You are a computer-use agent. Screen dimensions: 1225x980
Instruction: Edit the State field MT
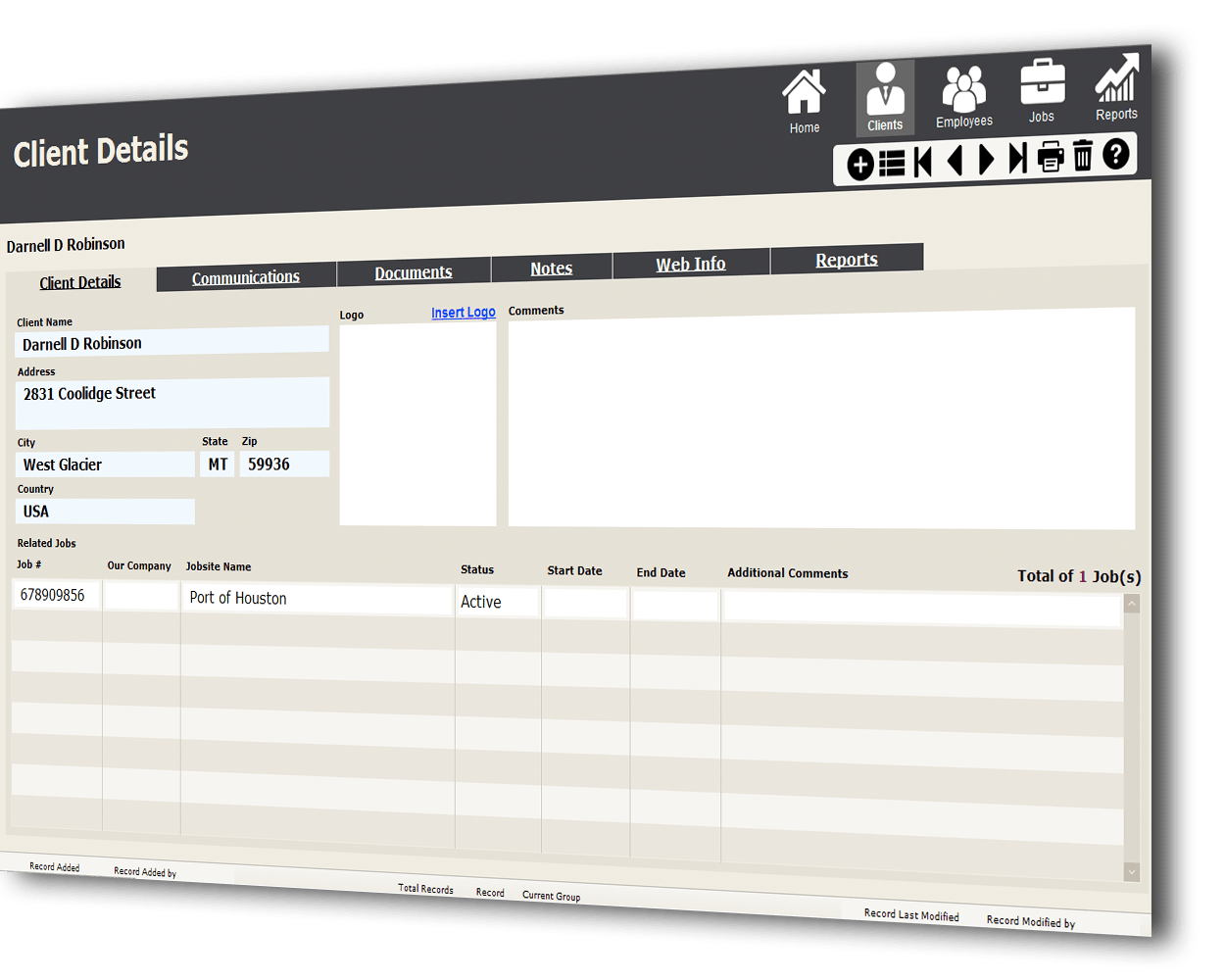[x=218, y=465]
